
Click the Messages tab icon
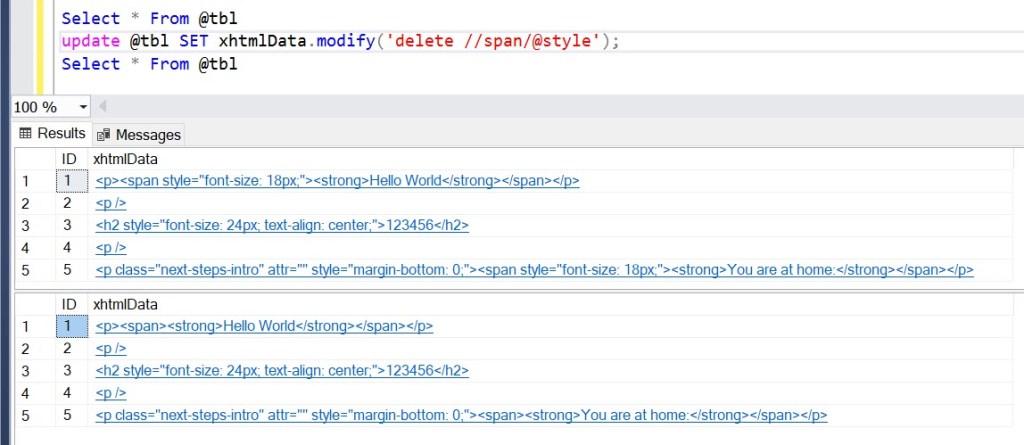[104, 135]
